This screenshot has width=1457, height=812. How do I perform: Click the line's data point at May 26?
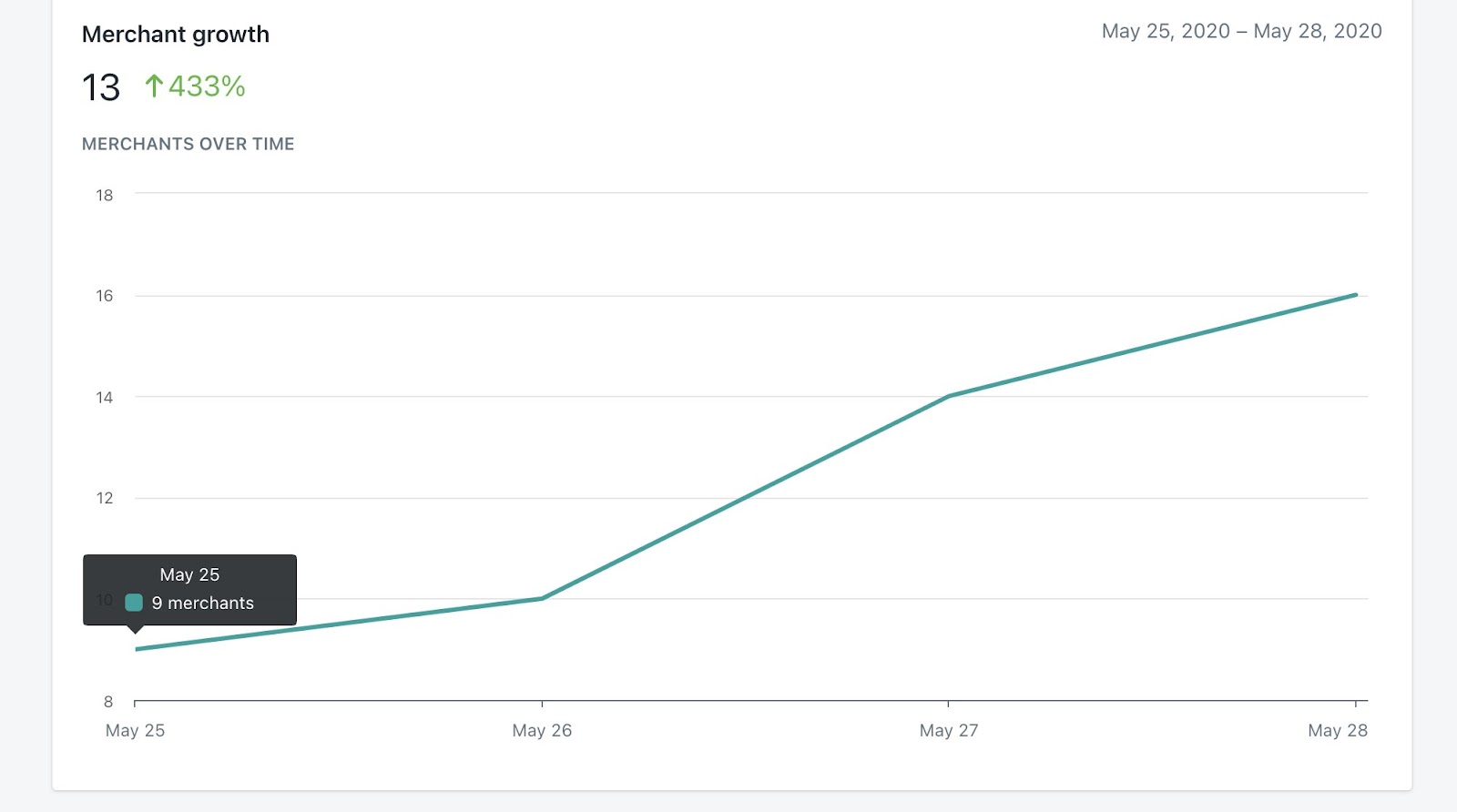(542, 598)
